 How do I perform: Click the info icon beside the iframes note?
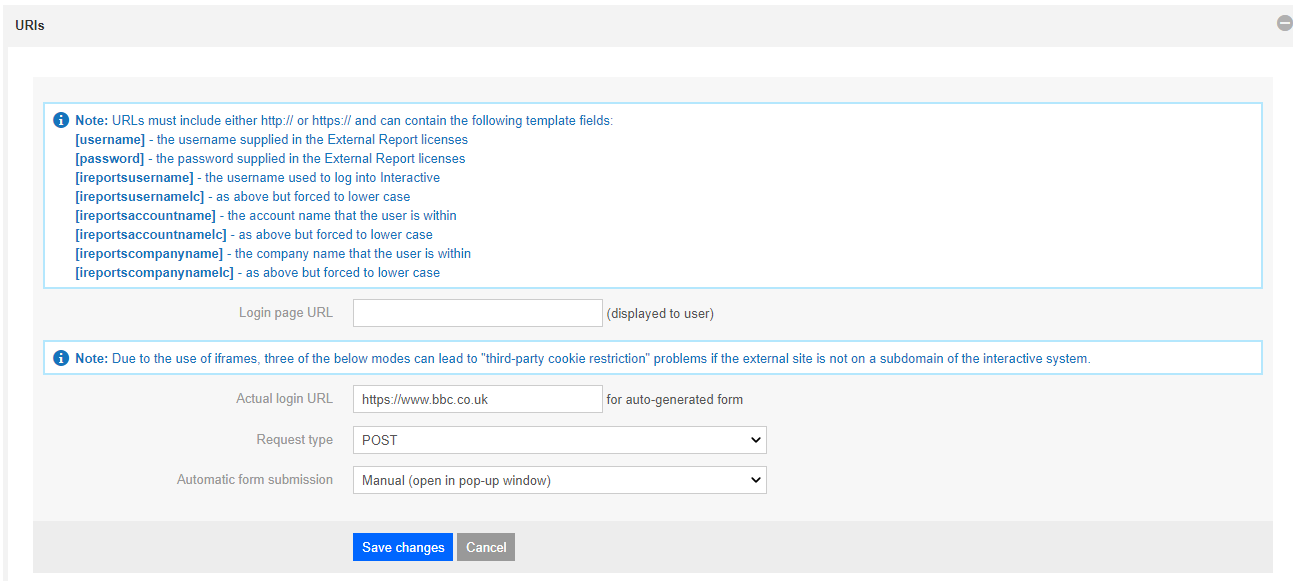tap(61, 358)
